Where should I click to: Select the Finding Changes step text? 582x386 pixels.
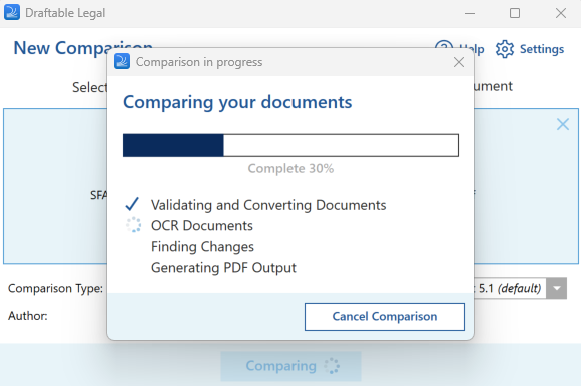(202, 247)
